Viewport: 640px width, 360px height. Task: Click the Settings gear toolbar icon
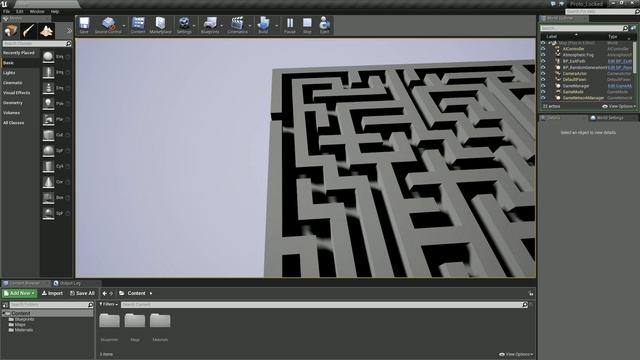[x=184, y=25]
